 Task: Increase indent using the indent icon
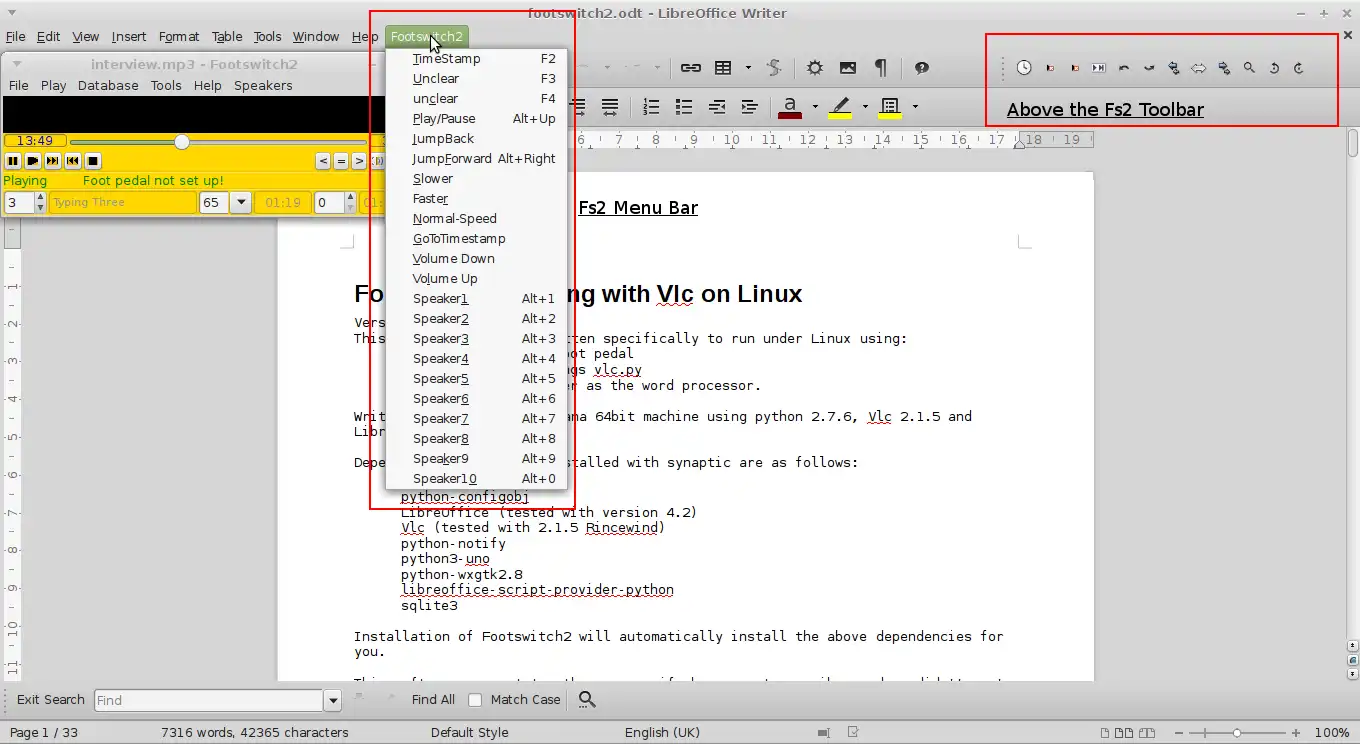[x=749, y=106]
